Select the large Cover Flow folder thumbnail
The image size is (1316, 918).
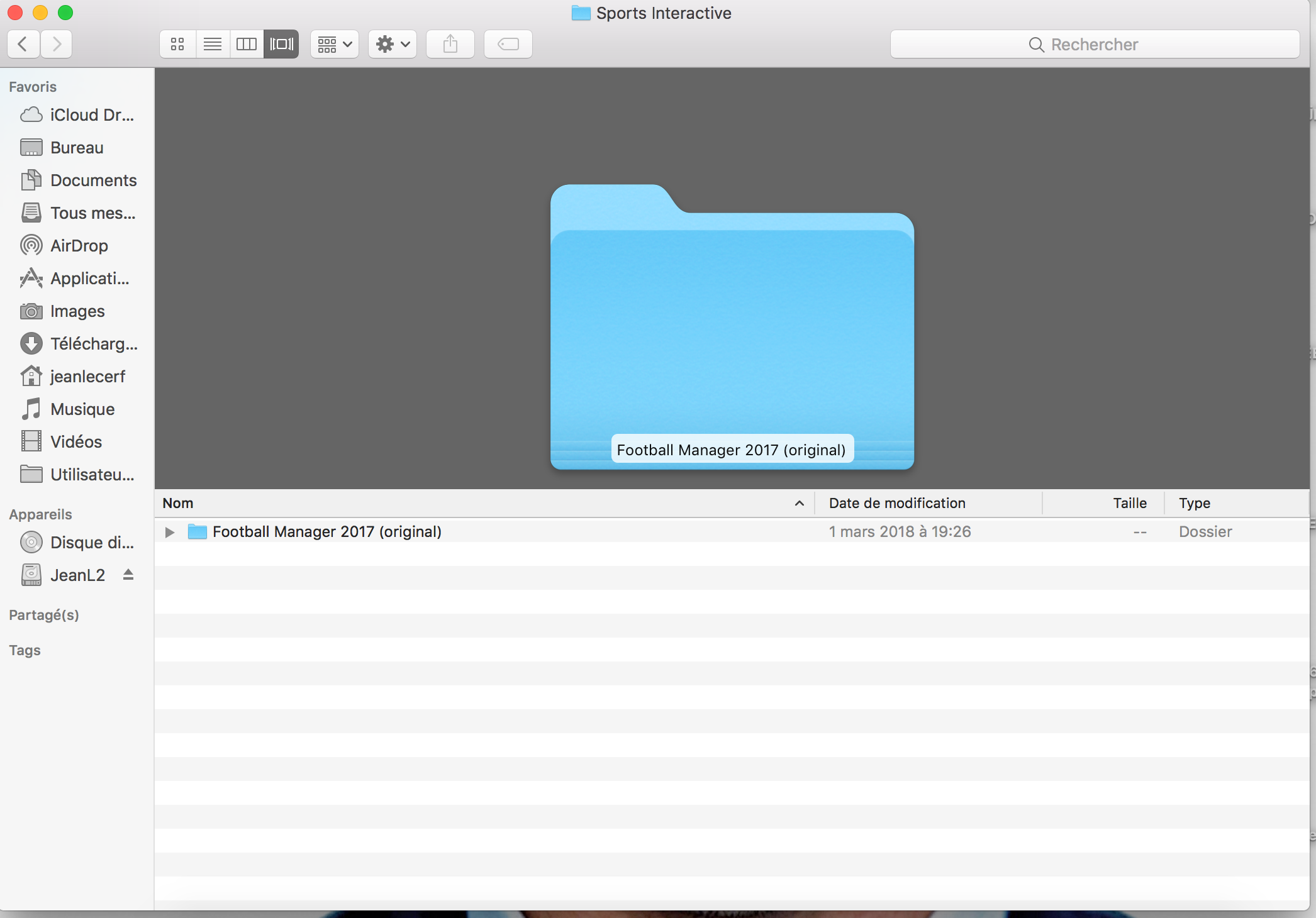[732, 327]
